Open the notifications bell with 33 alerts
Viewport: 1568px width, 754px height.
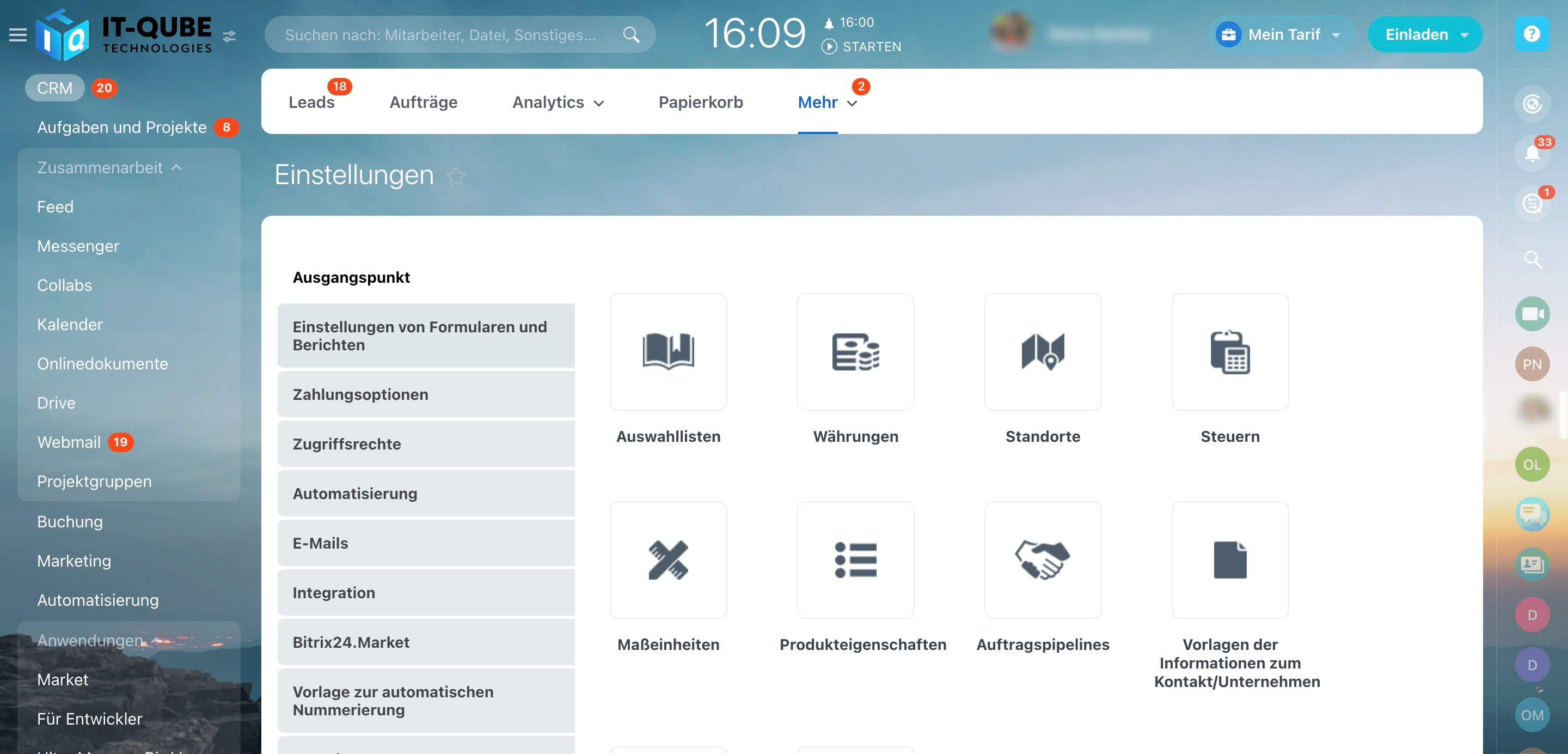tap(1533, 152)
